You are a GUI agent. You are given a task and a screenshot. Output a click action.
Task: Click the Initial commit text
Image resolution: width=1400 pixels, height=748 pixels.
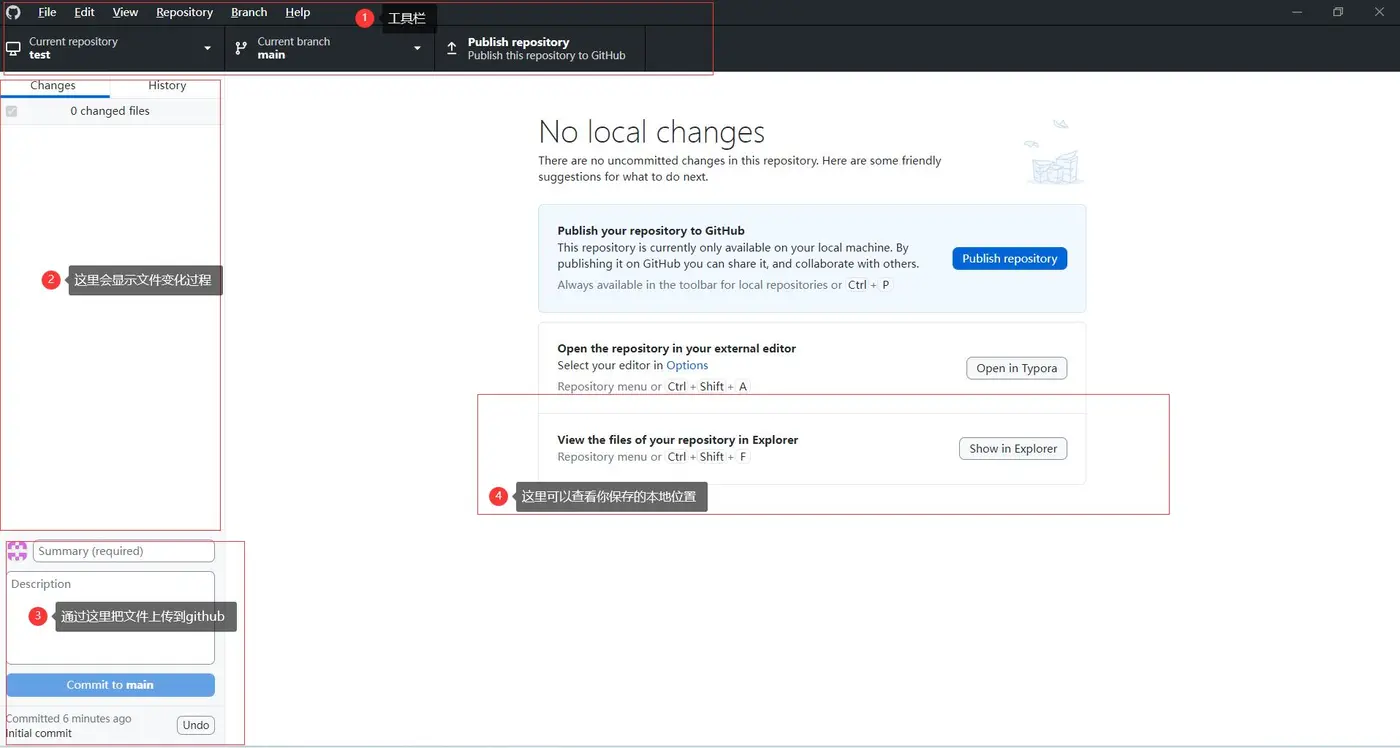coord(39,733)
